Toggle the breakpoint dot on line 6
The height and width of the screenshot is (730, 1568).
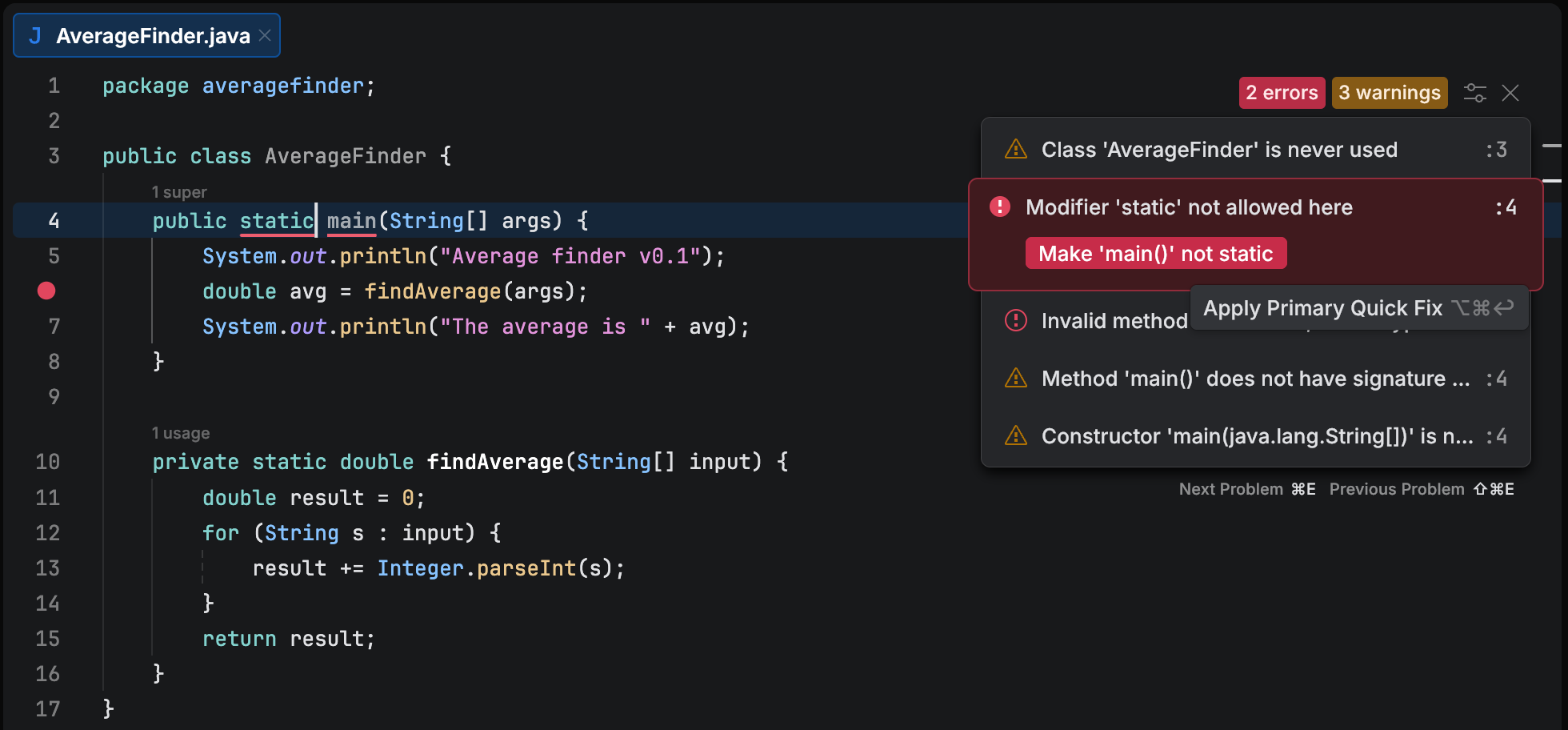point(46,291)
